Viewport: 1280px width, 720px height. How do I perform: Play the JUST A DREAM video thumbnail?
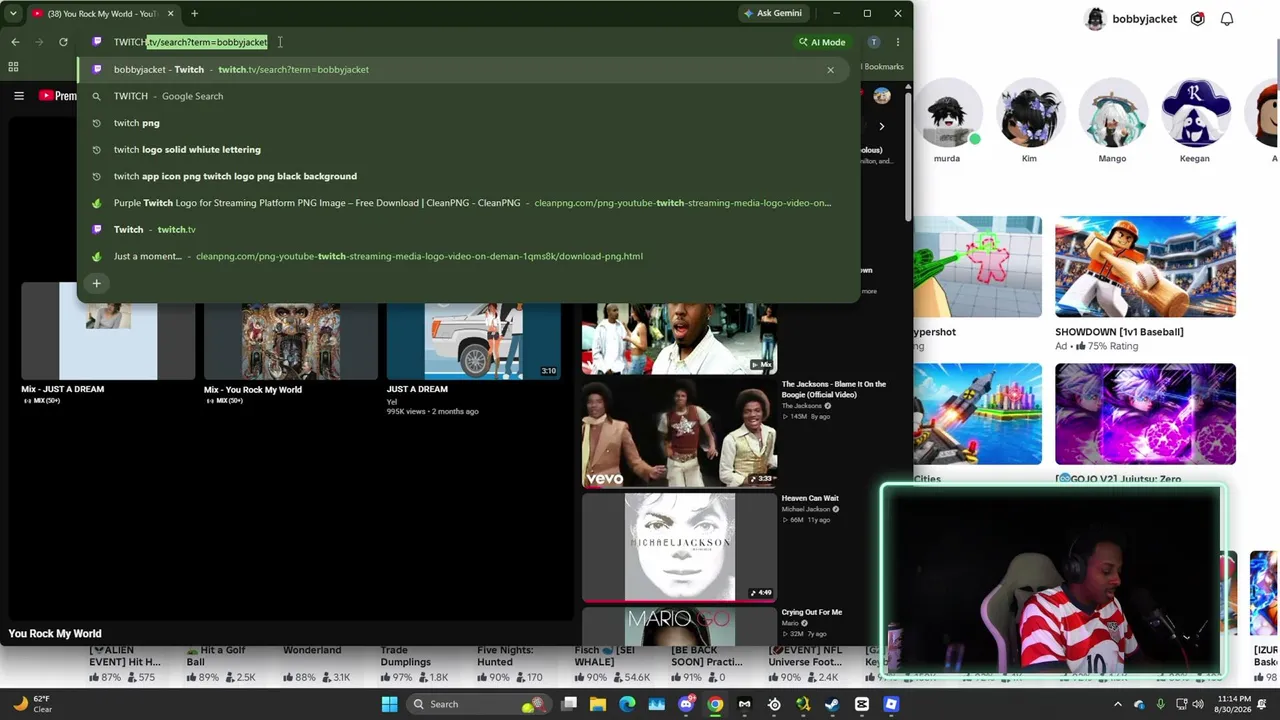(x=474, y=340)
